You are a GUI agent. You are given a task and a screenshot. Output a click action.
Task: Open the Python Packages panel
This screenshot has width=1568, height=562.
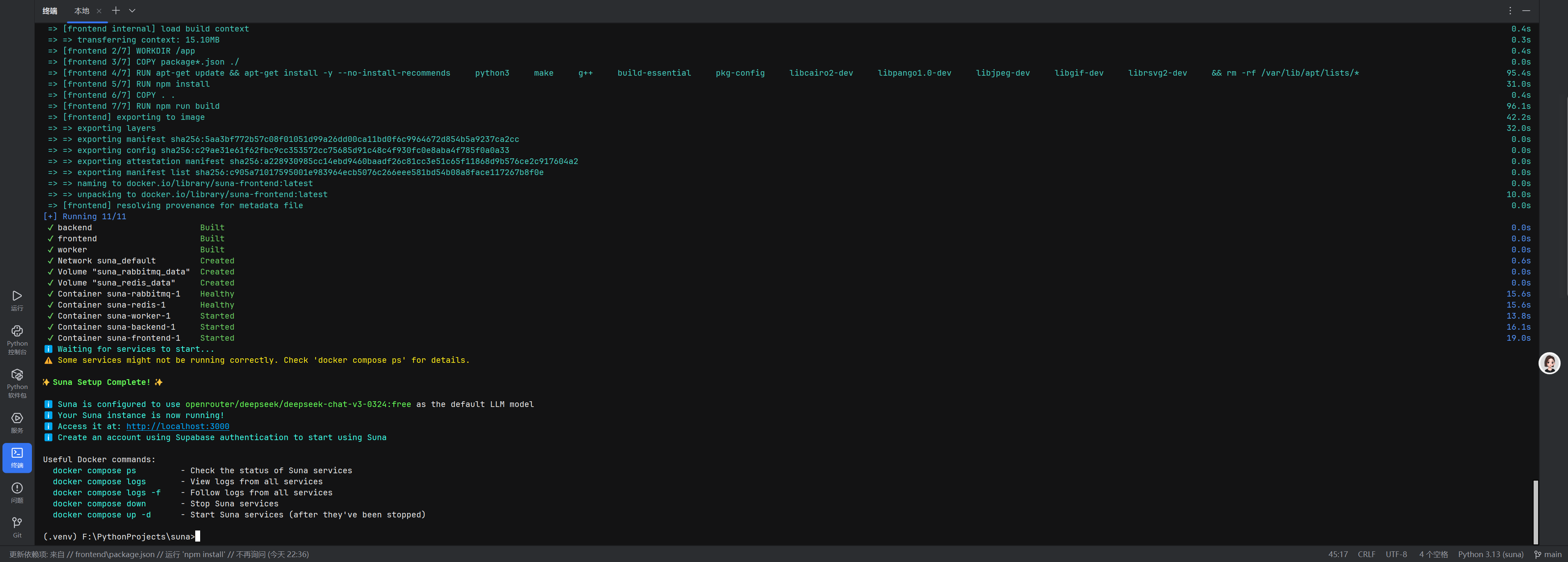coord(17,382)
